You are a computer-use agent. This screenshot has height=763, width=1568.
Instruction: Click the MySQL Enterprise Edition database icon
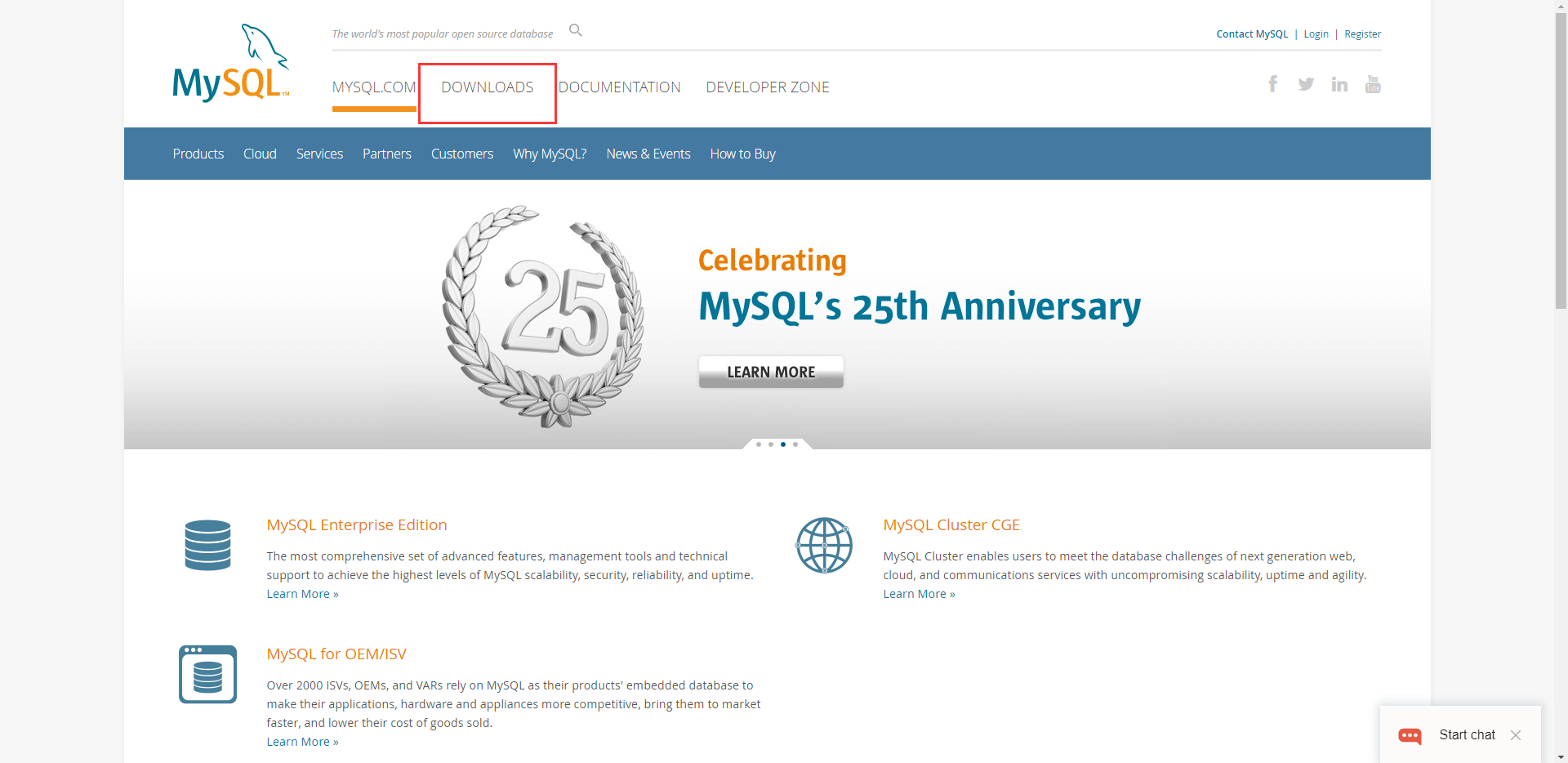(207, 545)
